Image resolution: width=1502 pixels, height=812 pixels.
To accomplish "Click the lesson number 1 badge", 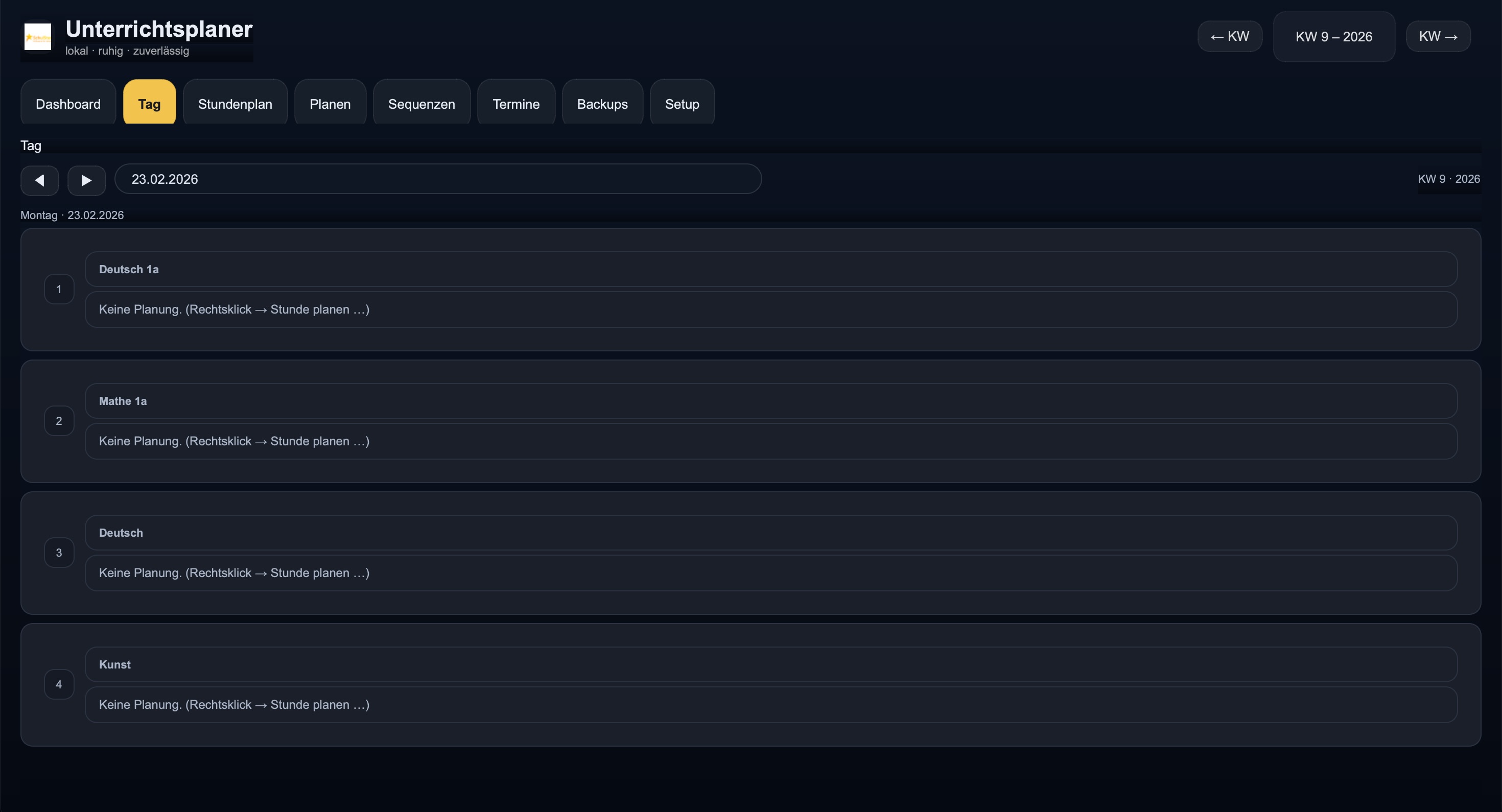I will [59, 289].
